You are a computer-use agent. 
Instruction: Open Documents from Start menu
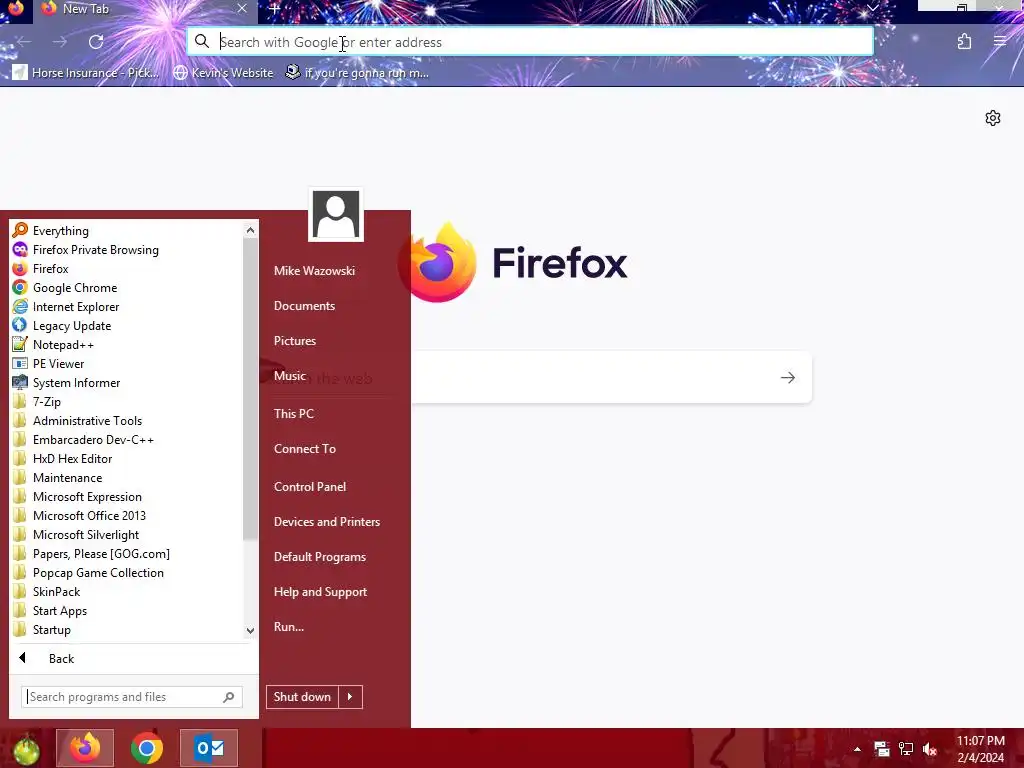coord(304,306)
